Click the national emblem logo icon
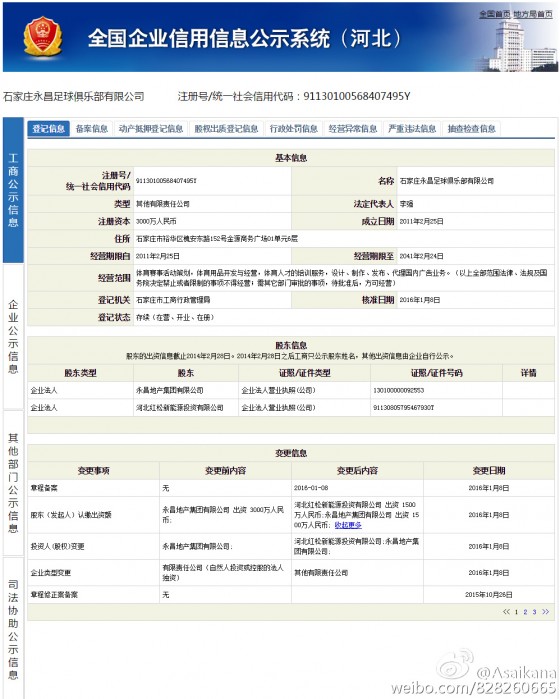Viewport: 560px width, 699px height. (43, 37)
